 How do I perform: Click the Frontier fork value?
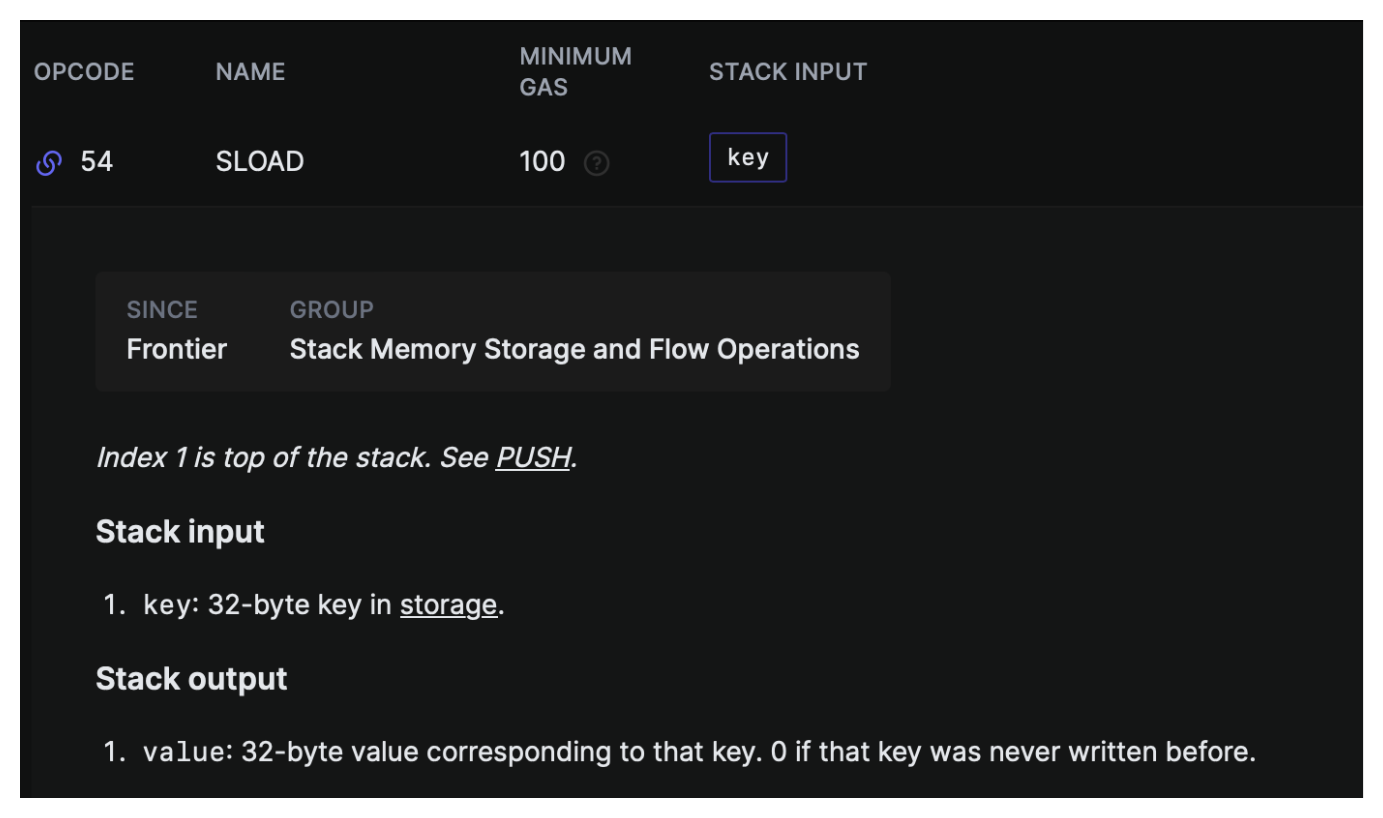coord(177,349)
